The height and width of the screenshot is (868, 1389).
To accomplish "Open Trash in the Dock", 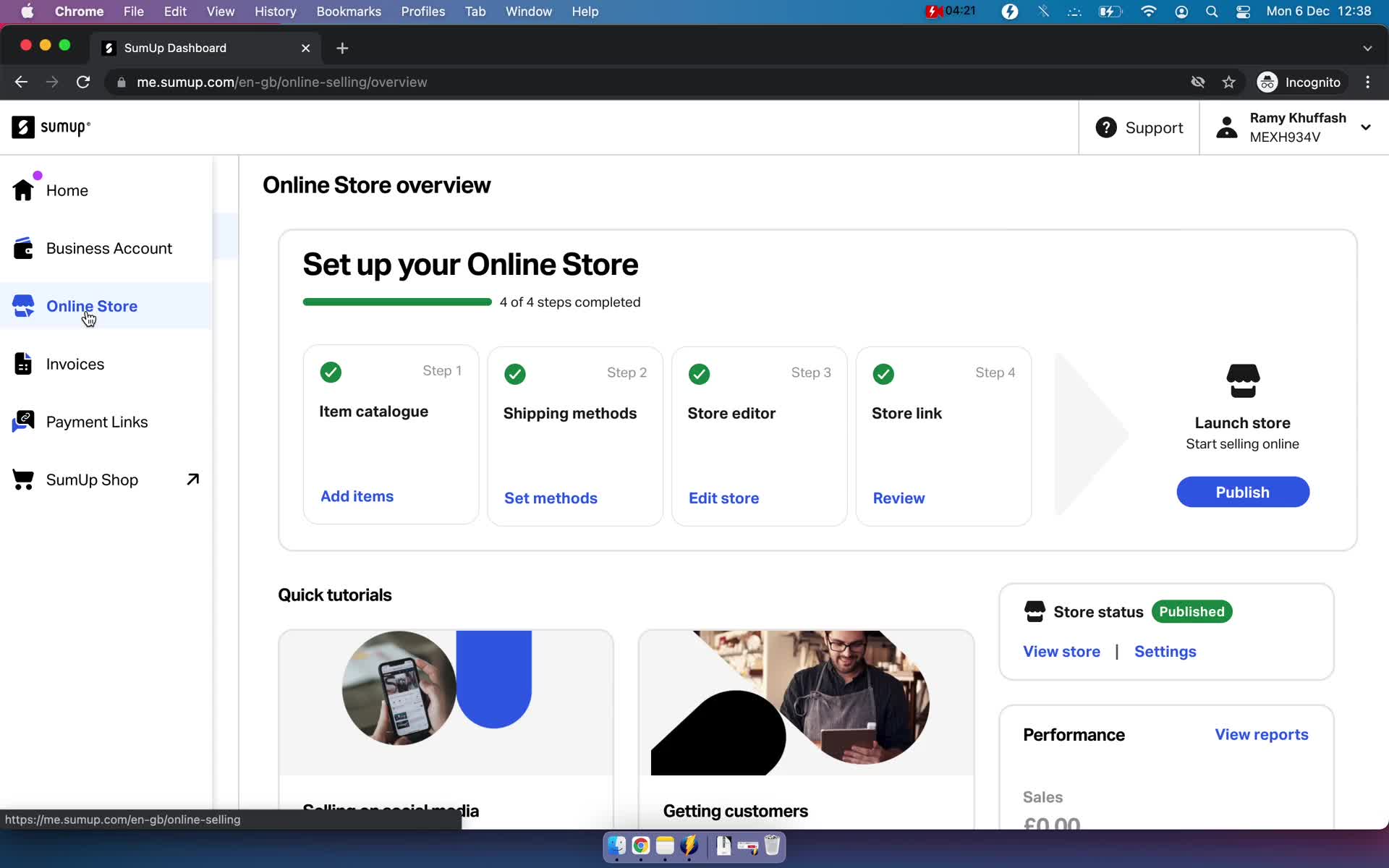I will [772, 846].
